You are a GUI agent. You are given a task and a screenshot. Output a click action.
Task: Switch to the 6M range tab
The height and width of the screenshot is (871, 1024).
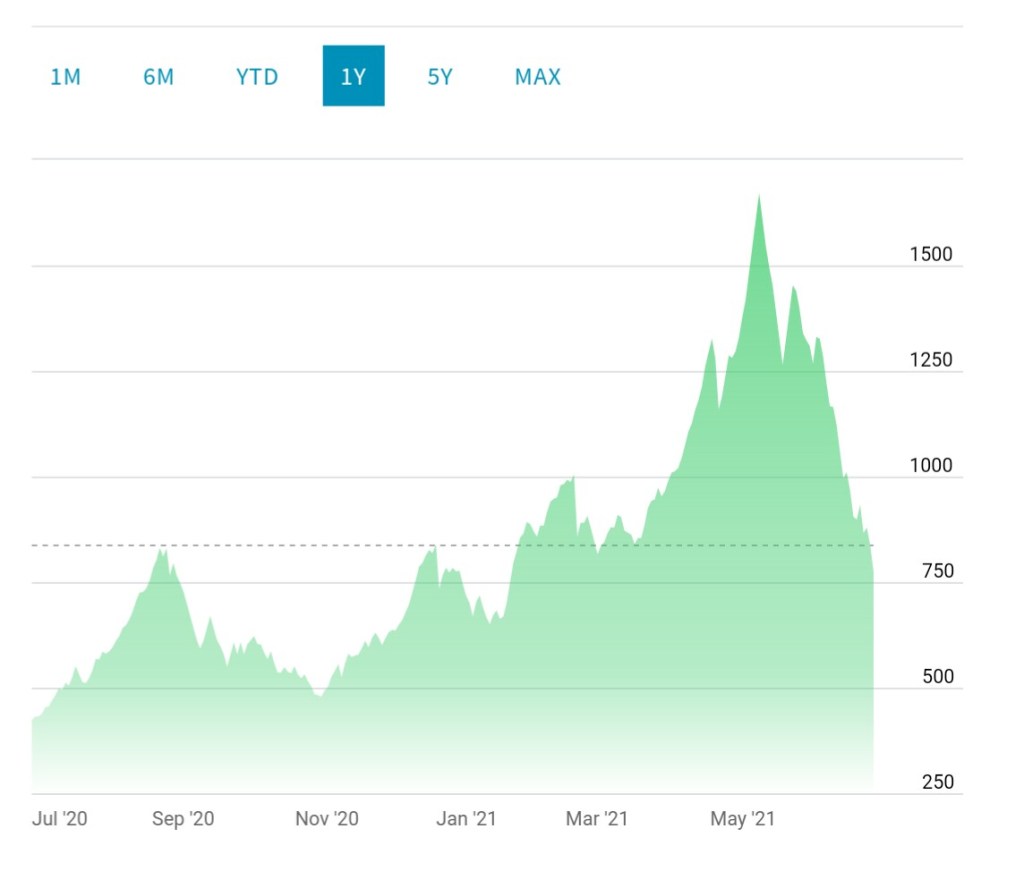[x=158, y=77]
